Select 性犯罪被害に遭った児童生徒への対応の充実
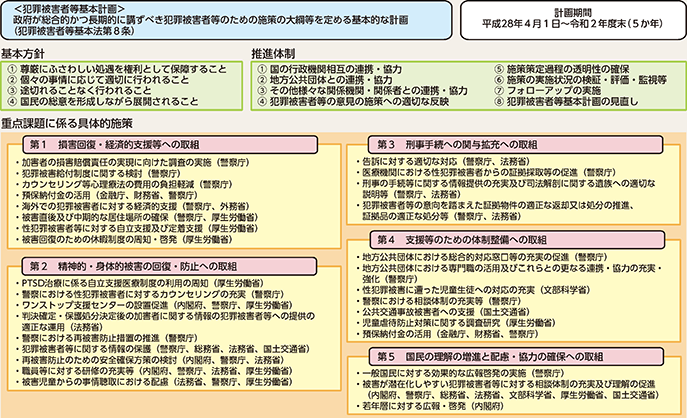 coord(473,290)
